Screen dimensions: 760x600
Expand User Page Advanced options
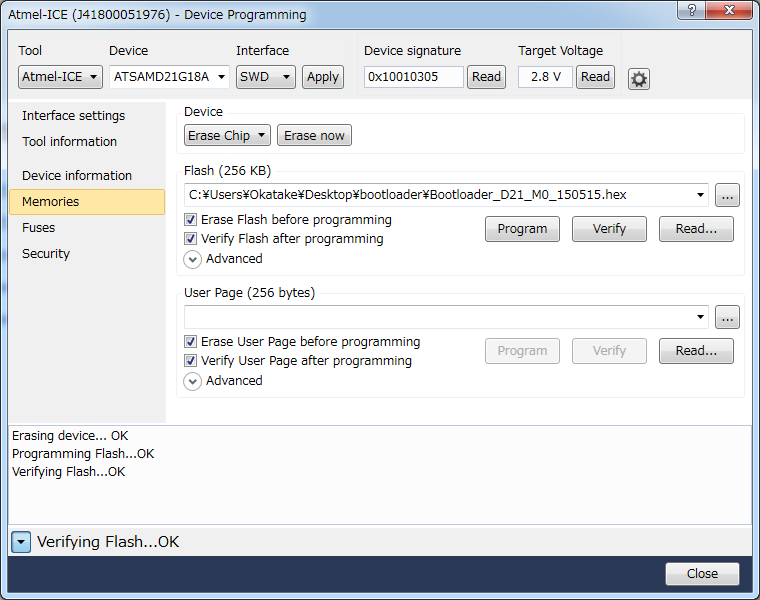click(x=192, y=381)
